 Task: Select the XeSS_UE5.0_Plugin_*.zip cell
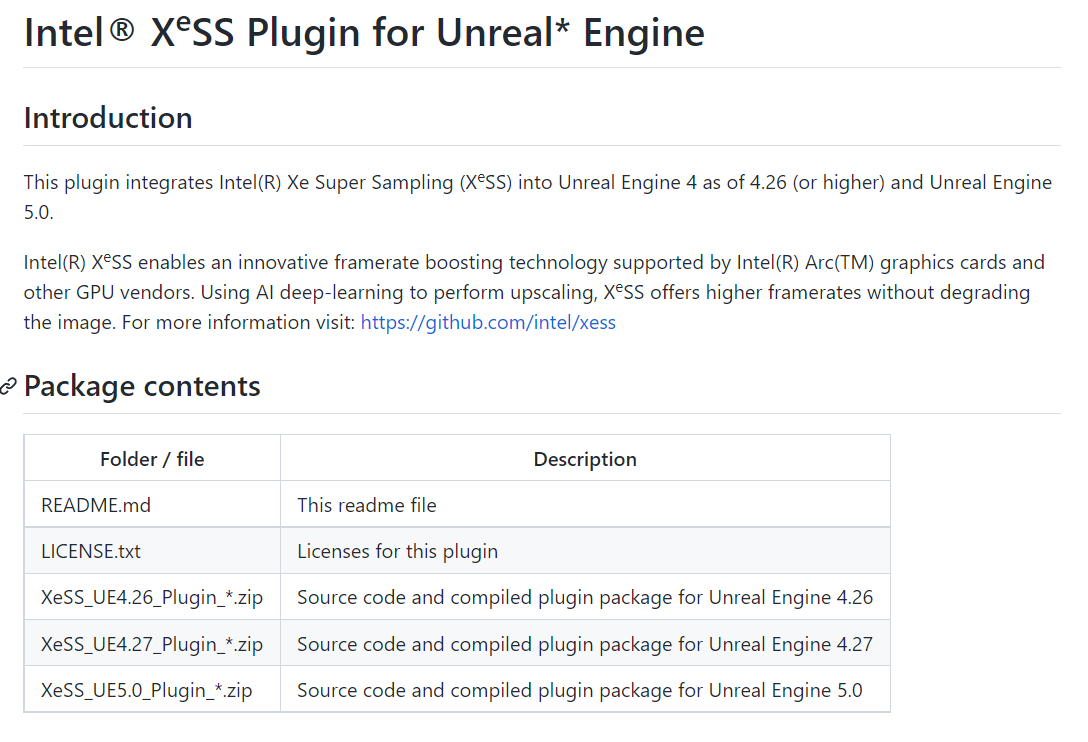point(147,690)
